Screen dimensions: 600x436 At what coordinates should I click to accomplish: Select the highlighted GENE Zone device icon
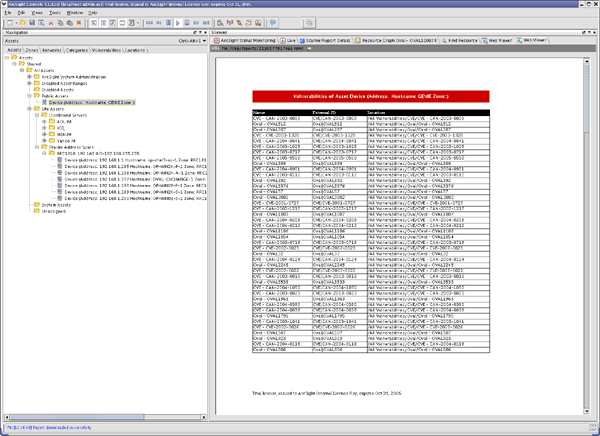(x=44, y=102)
